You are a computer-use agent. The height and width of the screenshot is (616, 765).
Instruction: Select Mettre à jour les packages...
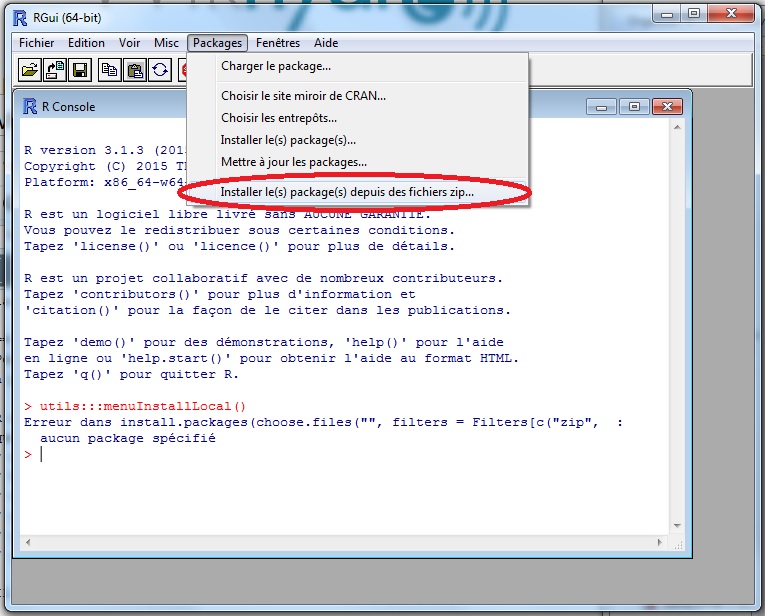[357, 162]
